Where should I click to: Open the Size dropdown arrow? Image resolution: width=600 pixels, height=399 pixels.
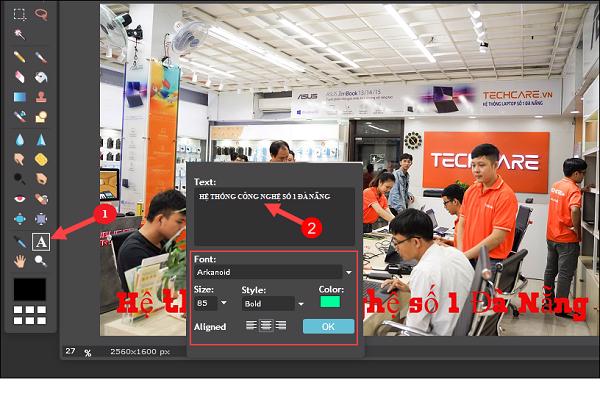(224, 303)
